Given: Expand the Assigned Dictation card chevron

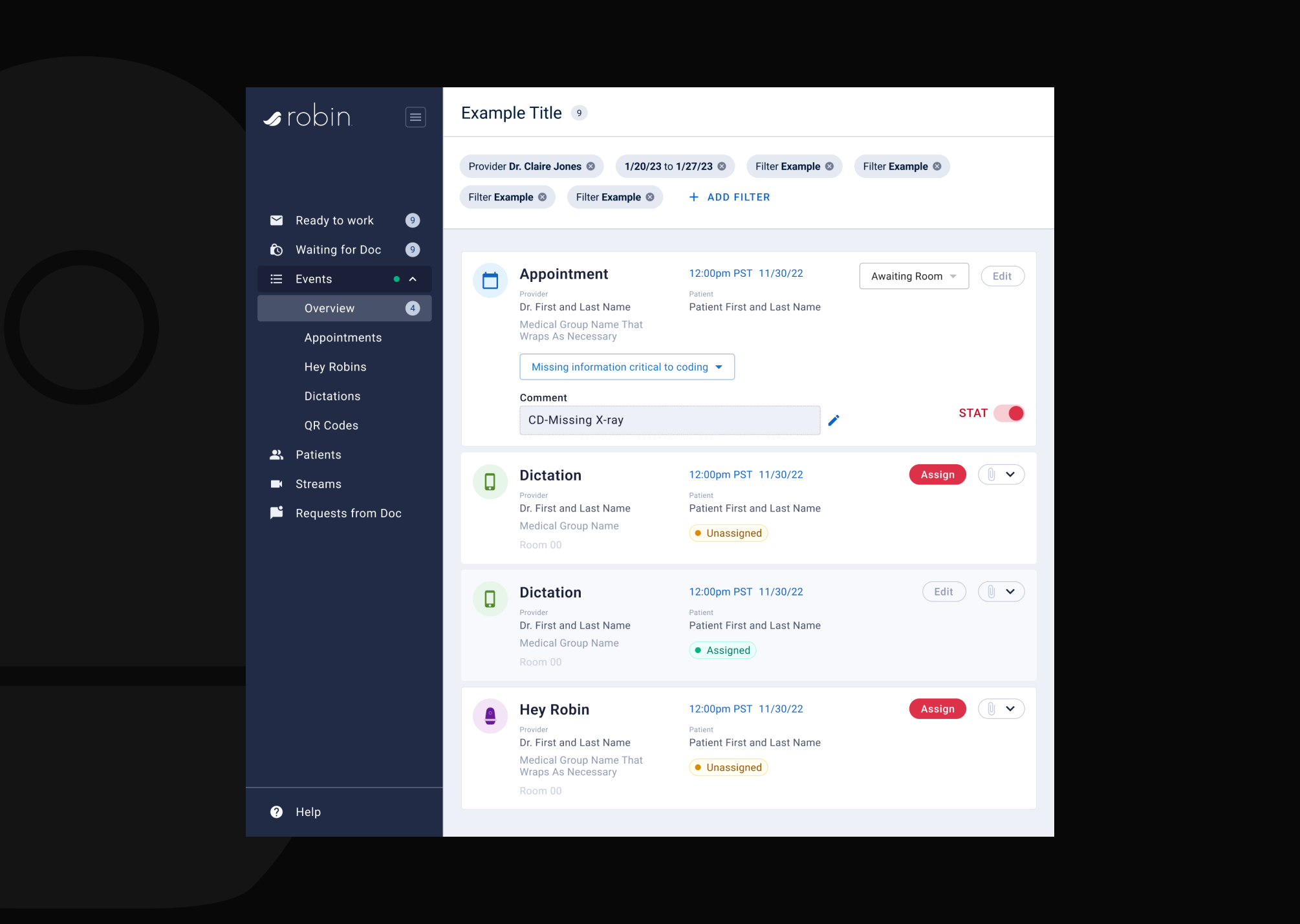Looking at the screenshot, I should (x=1011, y=592).
